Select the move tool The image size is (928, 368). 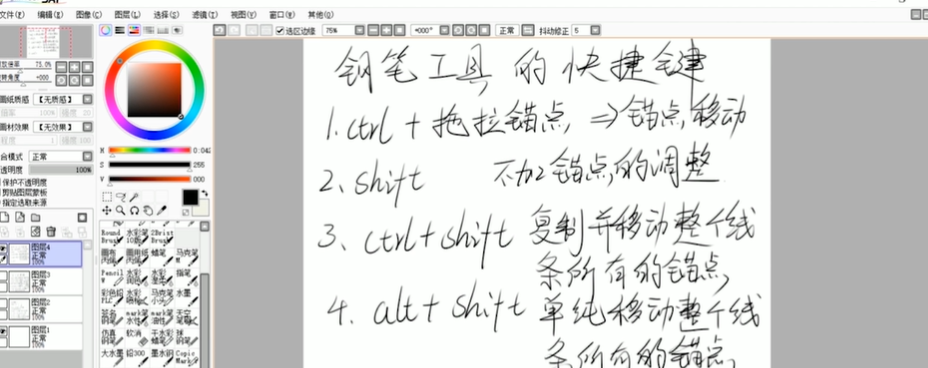pos(107,210)
